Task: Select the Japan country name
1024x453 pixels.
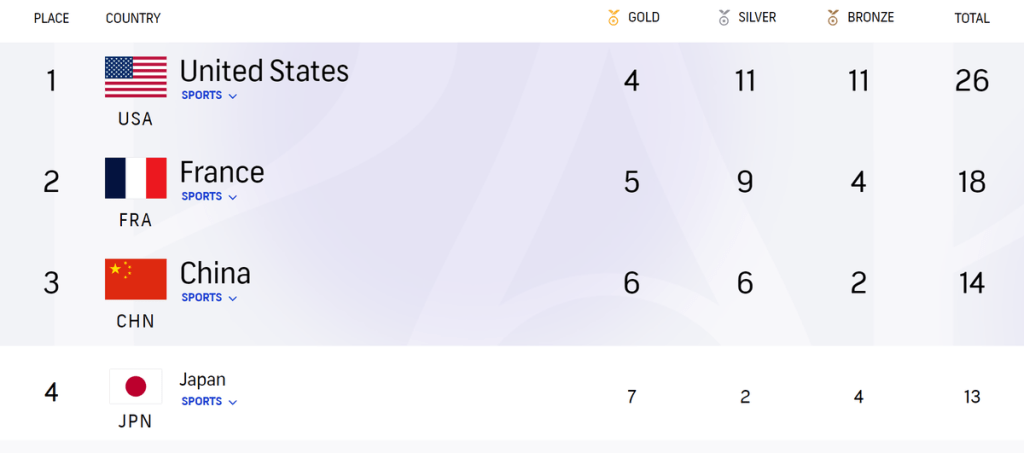Action: pyautogui.click(x=202, y=380)
